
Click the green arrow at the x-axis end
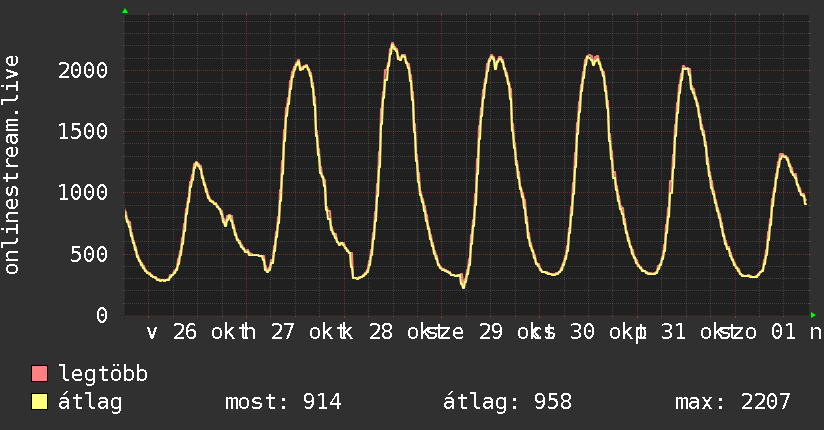(813, 315)
